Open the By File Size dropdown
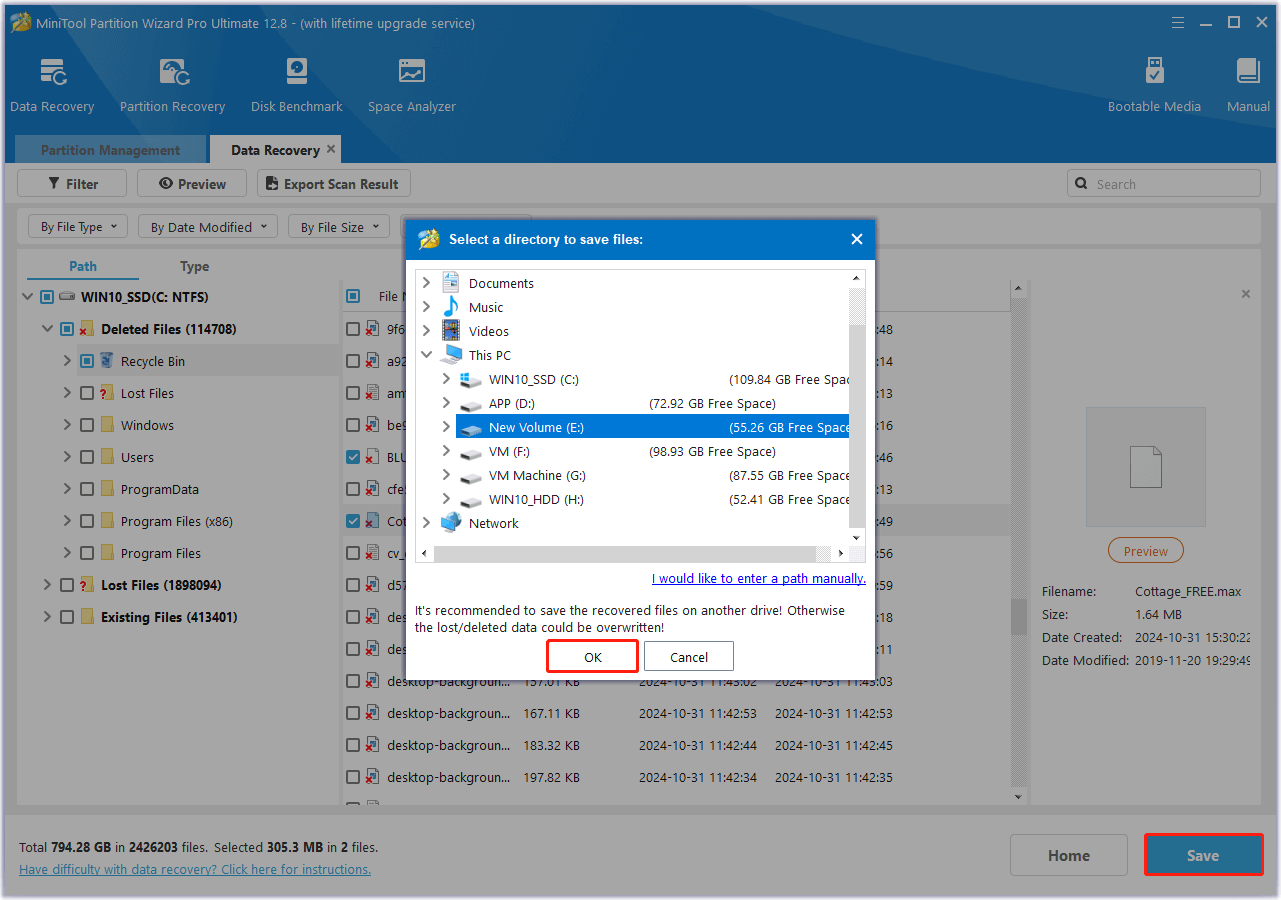The height and width of the screenshot is (900, 1281). click(339, 227)
